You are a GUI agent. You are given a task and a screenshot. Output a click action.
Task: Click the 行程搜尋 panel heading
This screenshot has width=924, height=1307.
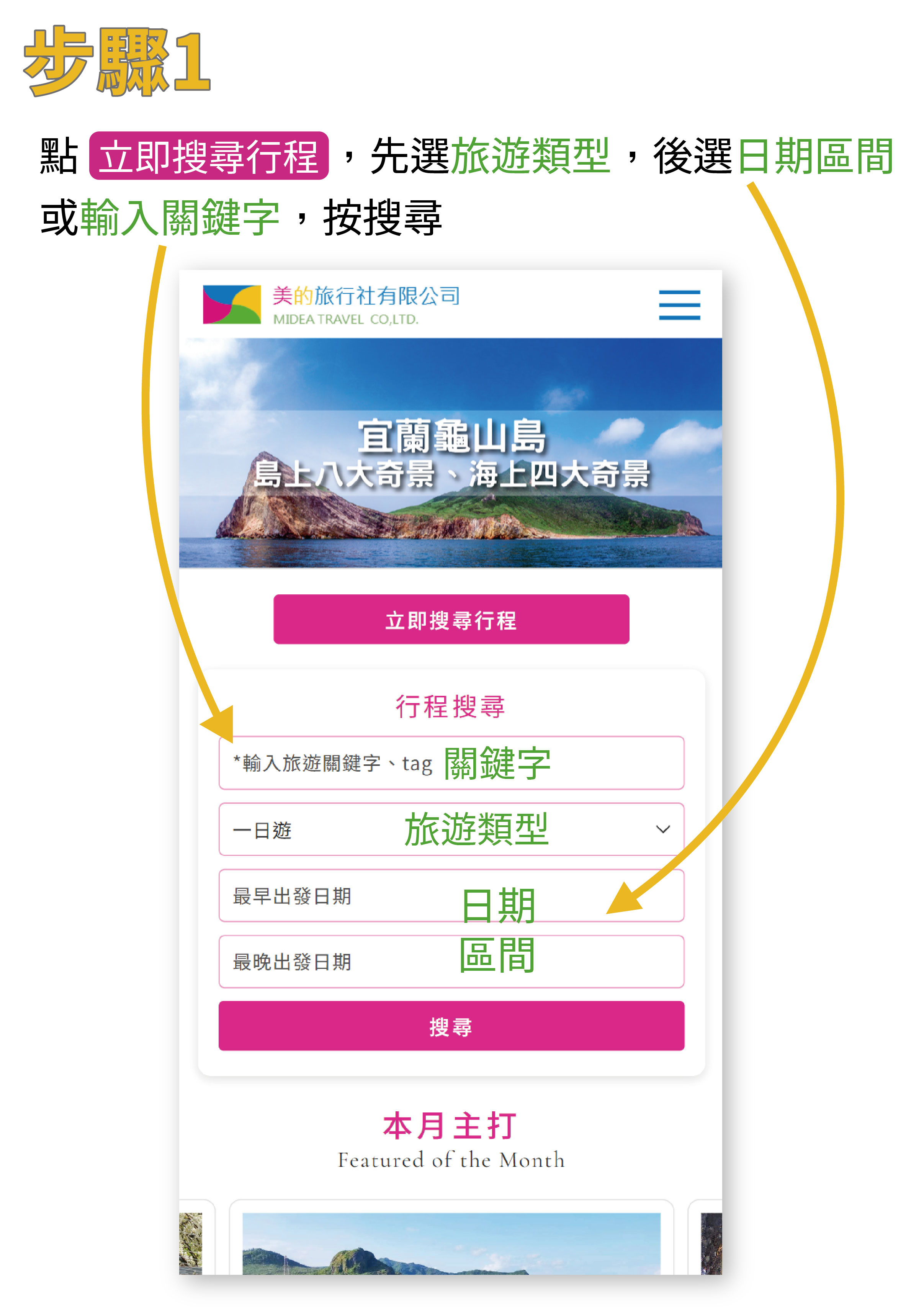pyautogui.click(x=450, y=707)
